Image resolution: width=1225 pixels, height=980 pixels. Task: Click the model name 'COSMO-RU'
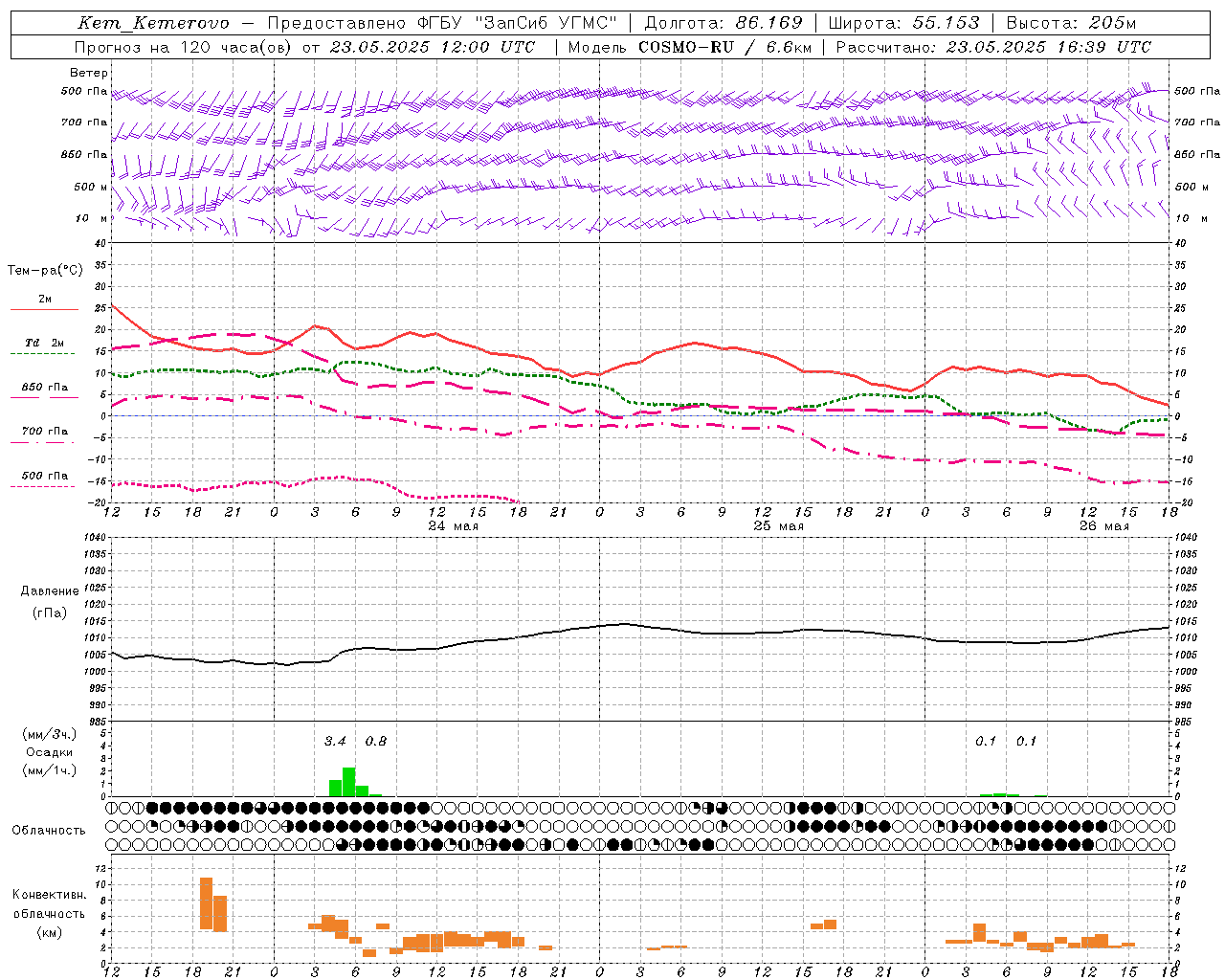(686, 47)
